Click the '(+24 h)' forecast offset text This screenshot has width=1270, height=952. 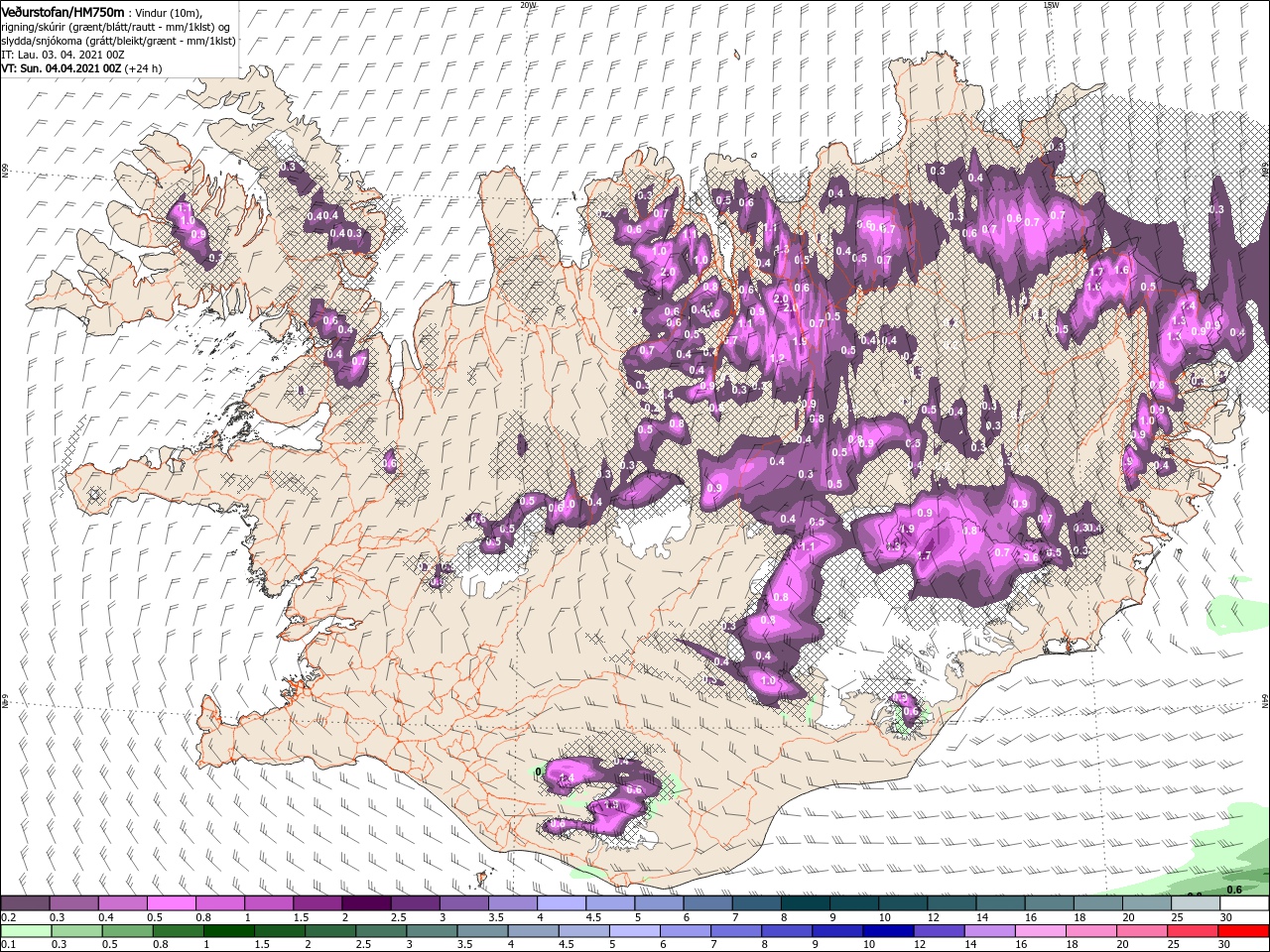coord(144,68)
